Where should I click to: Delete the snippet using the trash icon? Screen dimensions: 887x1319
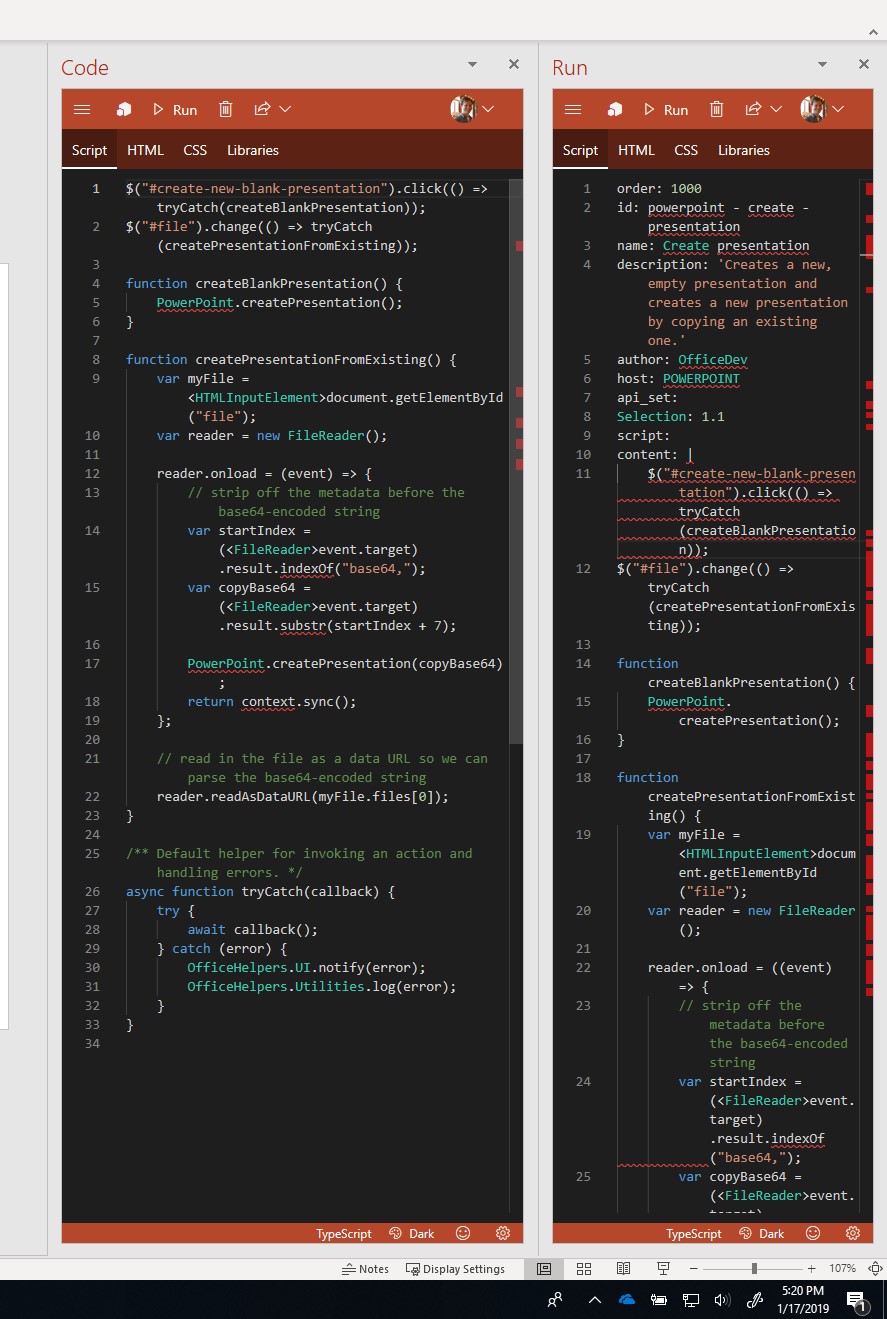point(226,109)
